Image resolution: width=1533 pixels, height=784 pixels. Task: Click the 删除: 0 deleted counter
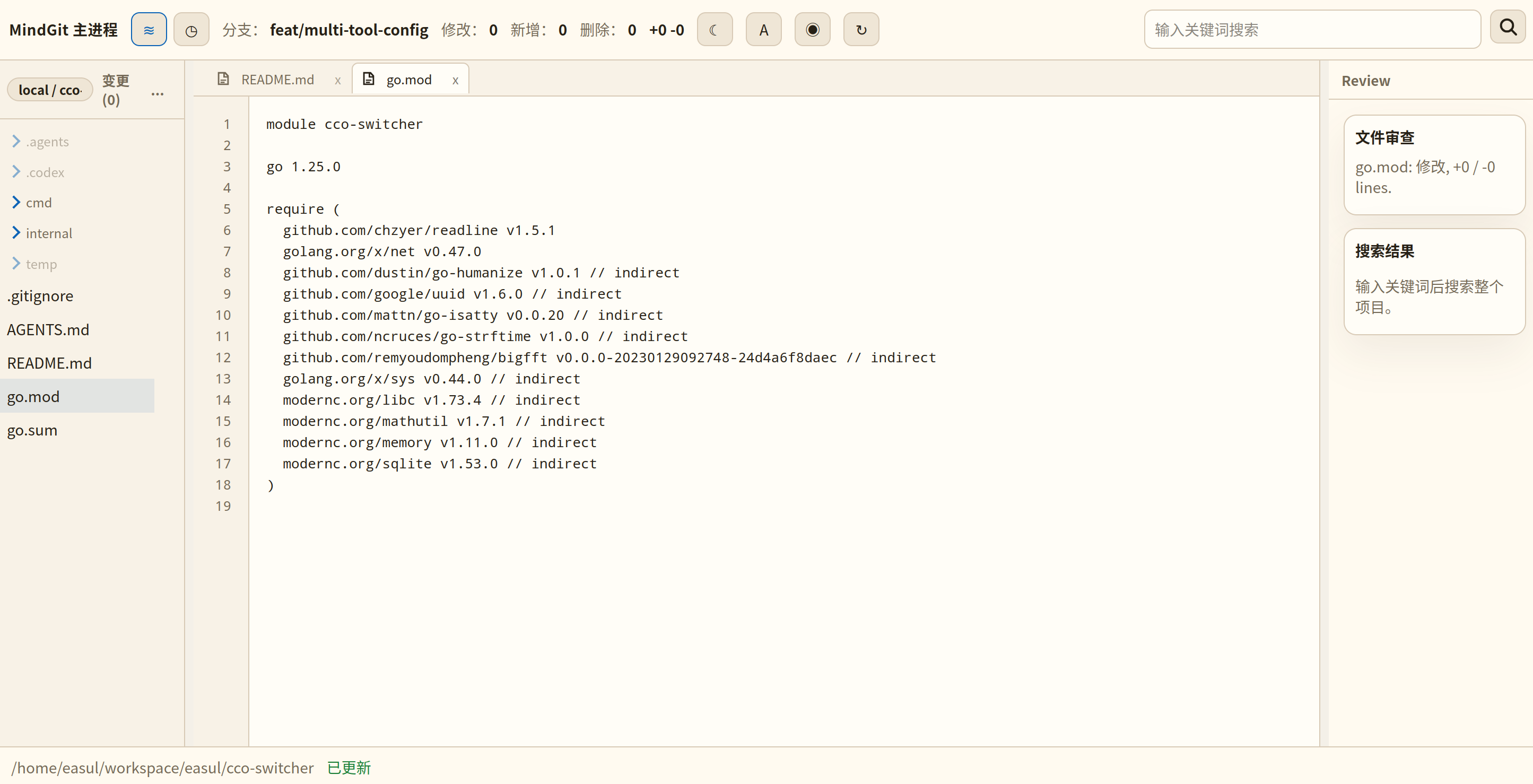pos(608,30)
